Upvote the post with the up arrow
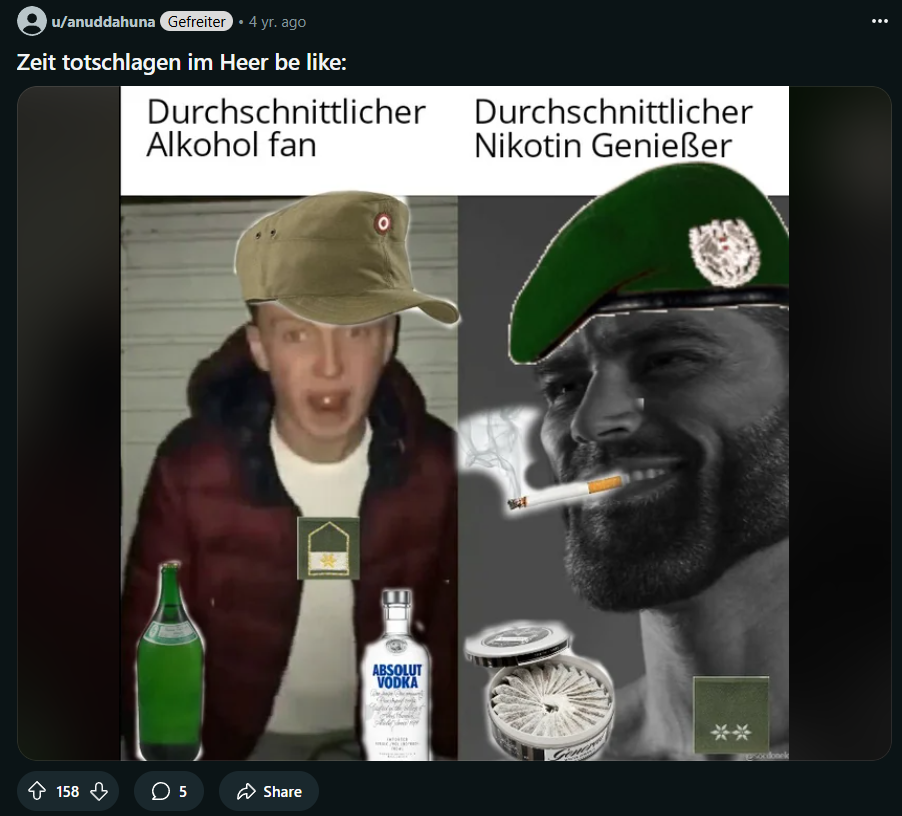This screenshot has height=816, width=902. pos(37,791)
